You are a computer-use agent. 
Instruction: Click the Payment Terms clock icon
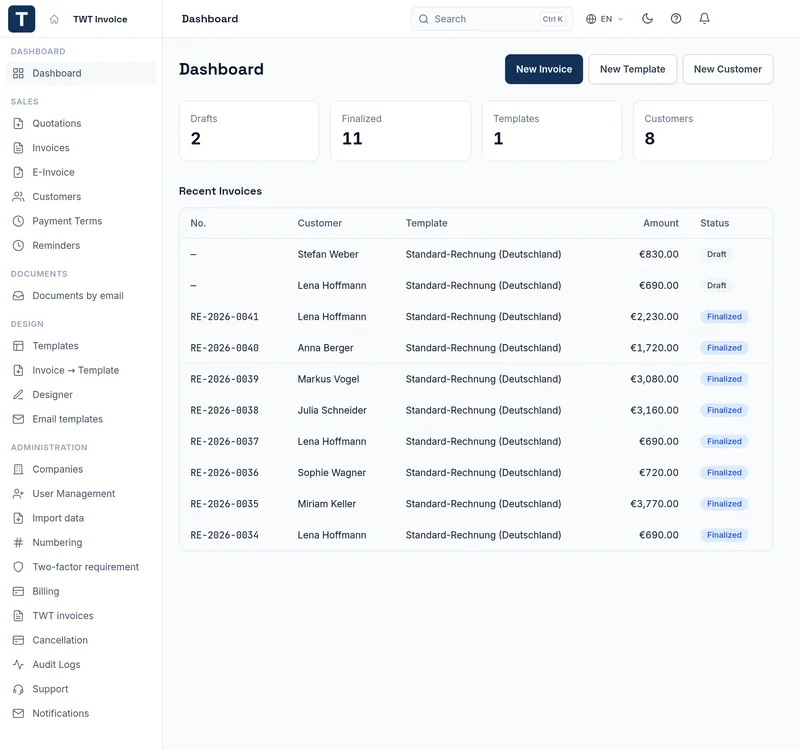18,221
